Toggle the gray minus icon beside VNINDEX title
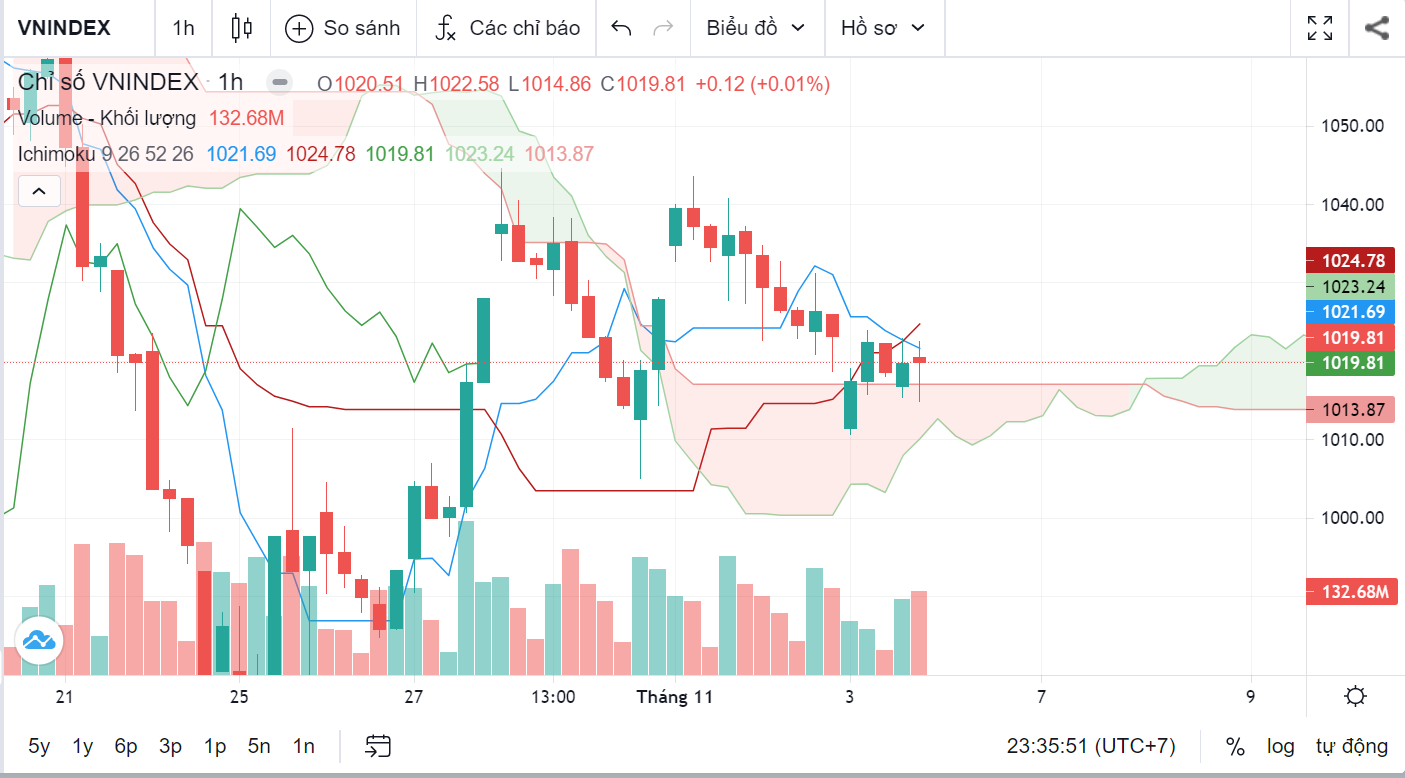 (281, 83)
